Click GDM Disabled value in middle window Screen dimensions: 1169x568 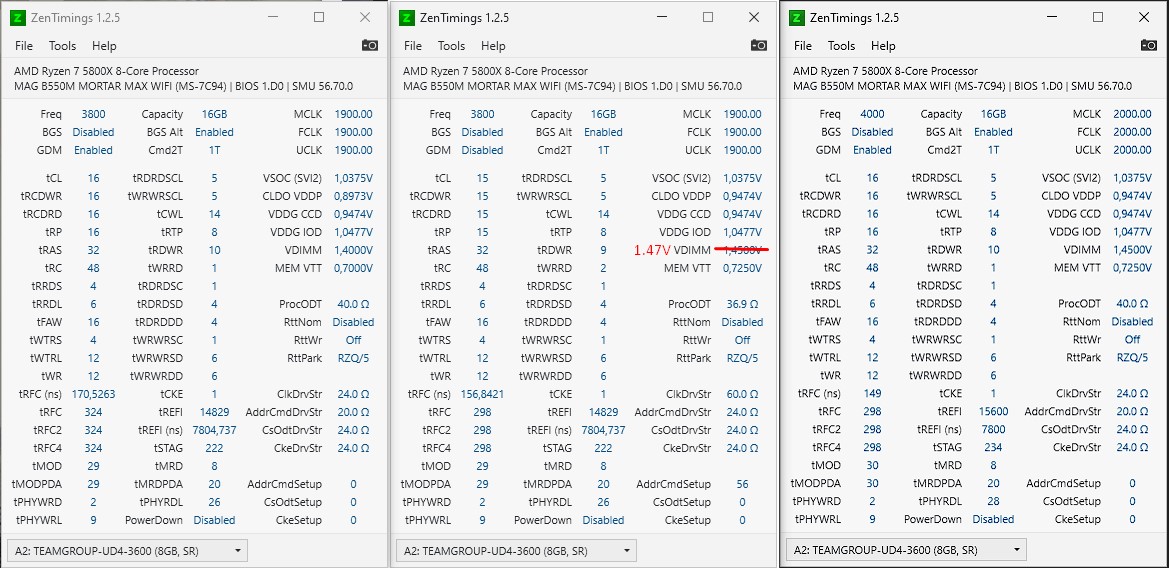pos(482,150)
